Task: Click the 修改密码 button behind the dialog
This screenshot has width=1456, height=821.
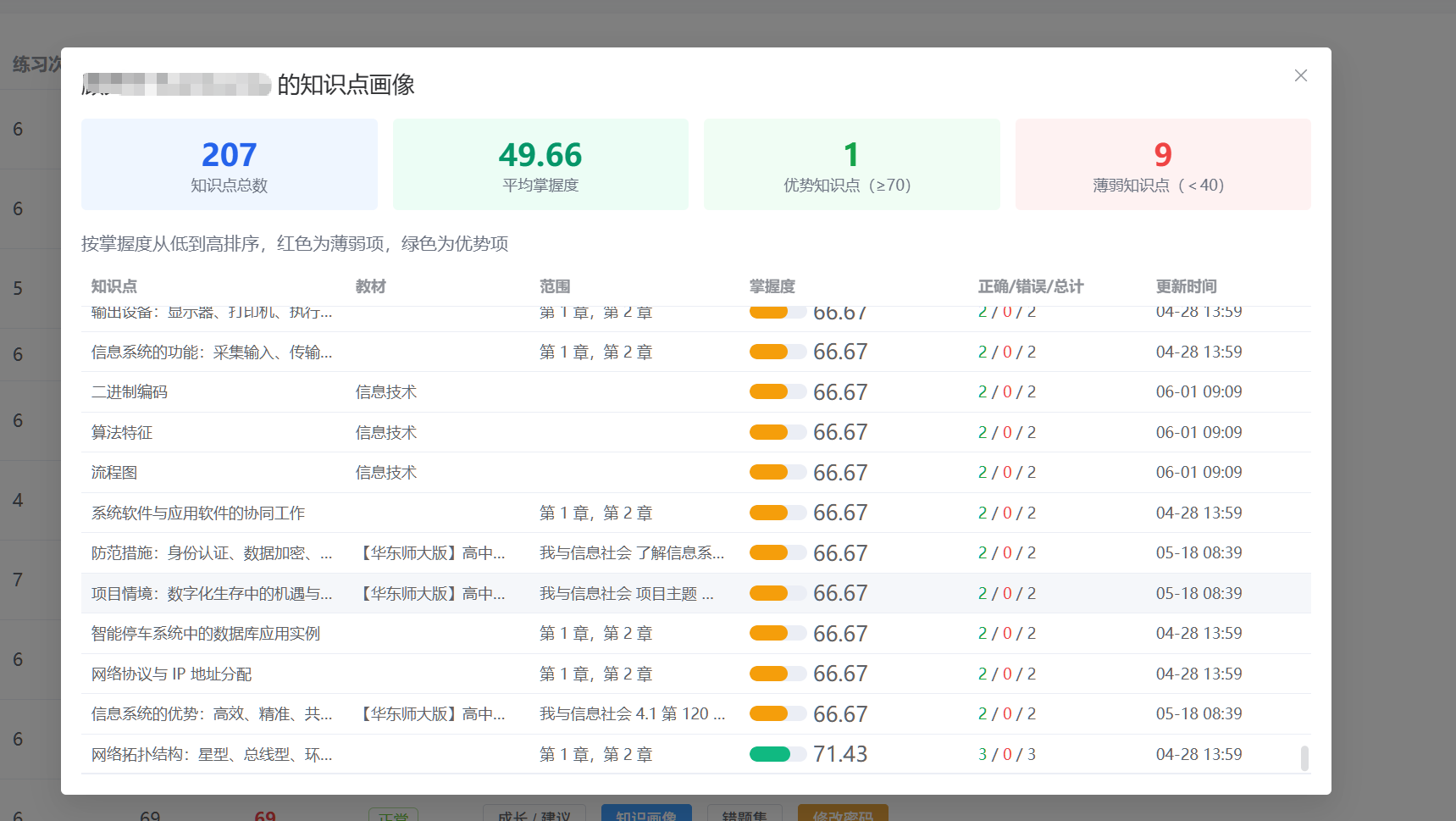Action: point(843,814)
